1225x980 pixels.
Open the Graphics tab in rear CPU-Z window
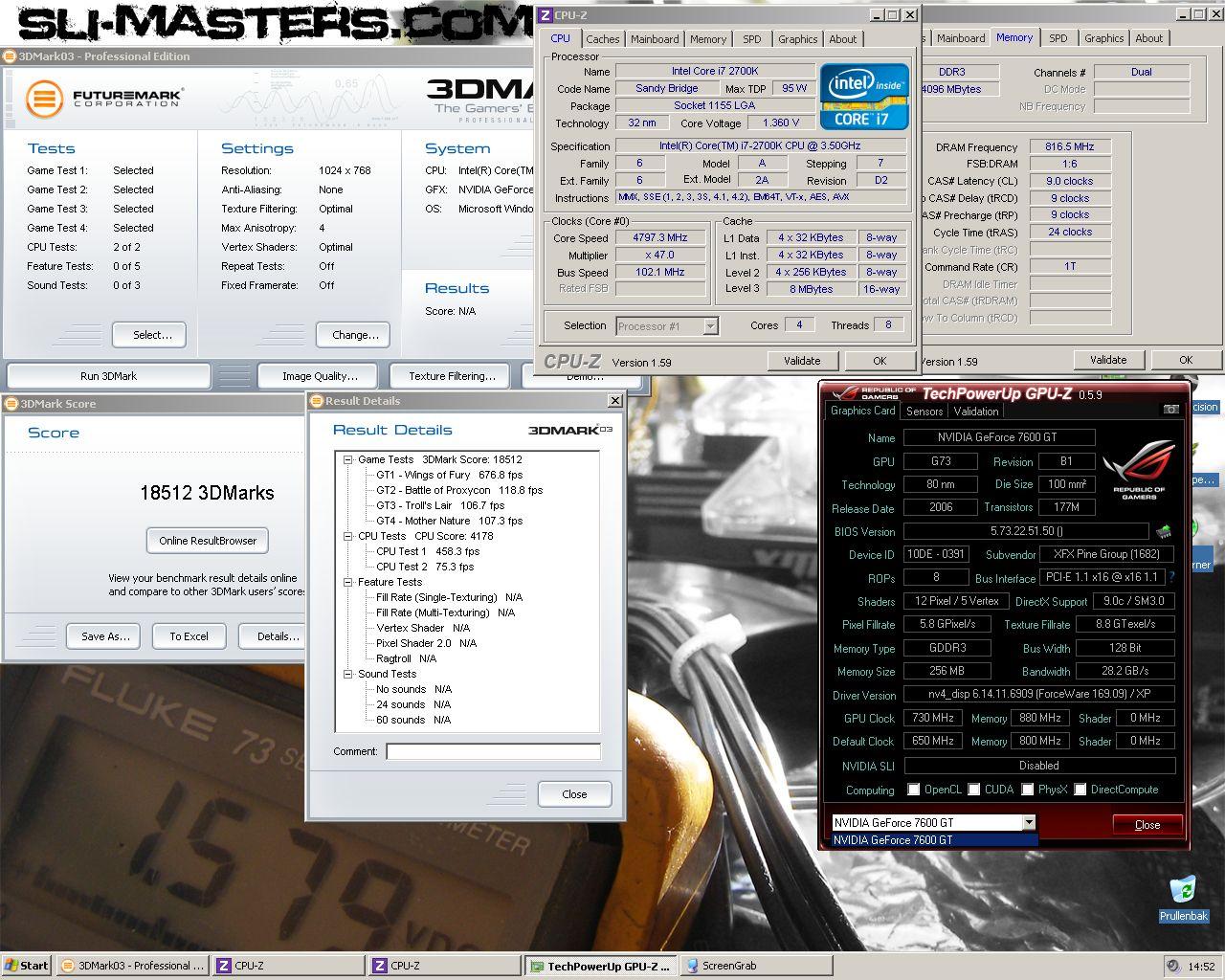click(x=1103, y=38)
